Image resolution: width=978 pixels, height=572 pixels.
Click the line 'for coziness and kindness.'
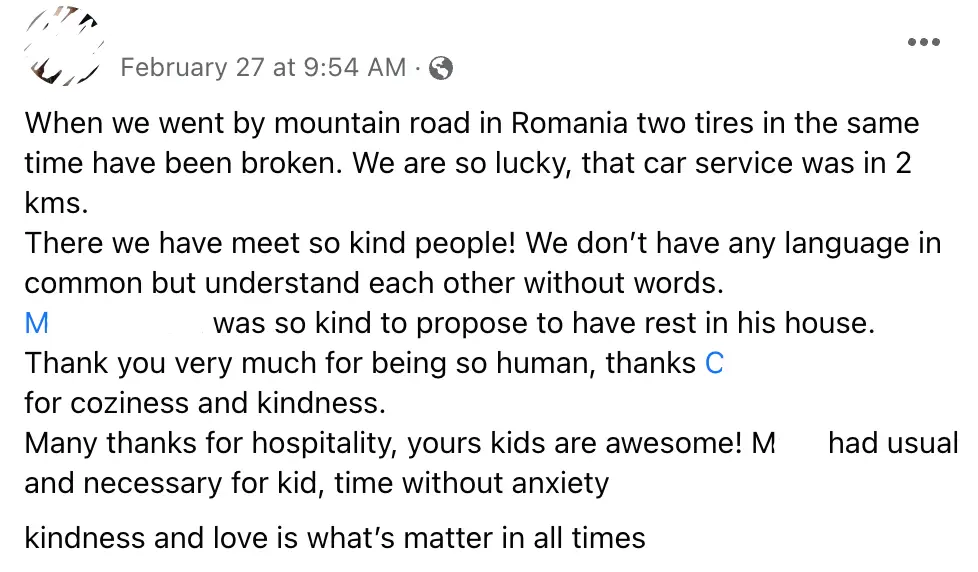click(204, 403)
